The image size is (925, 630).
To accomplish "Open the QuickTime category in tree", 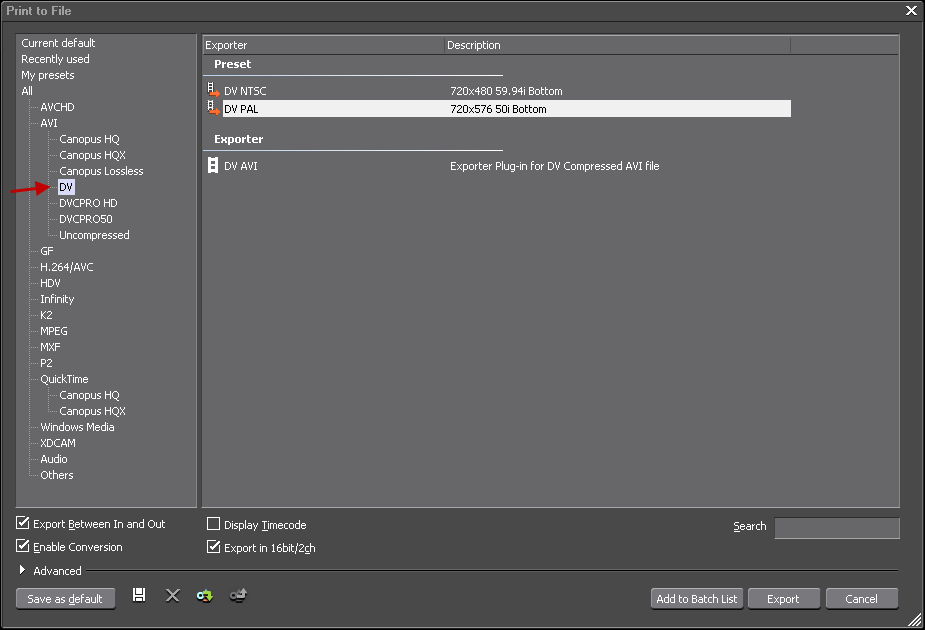I will tap(64, 379).
